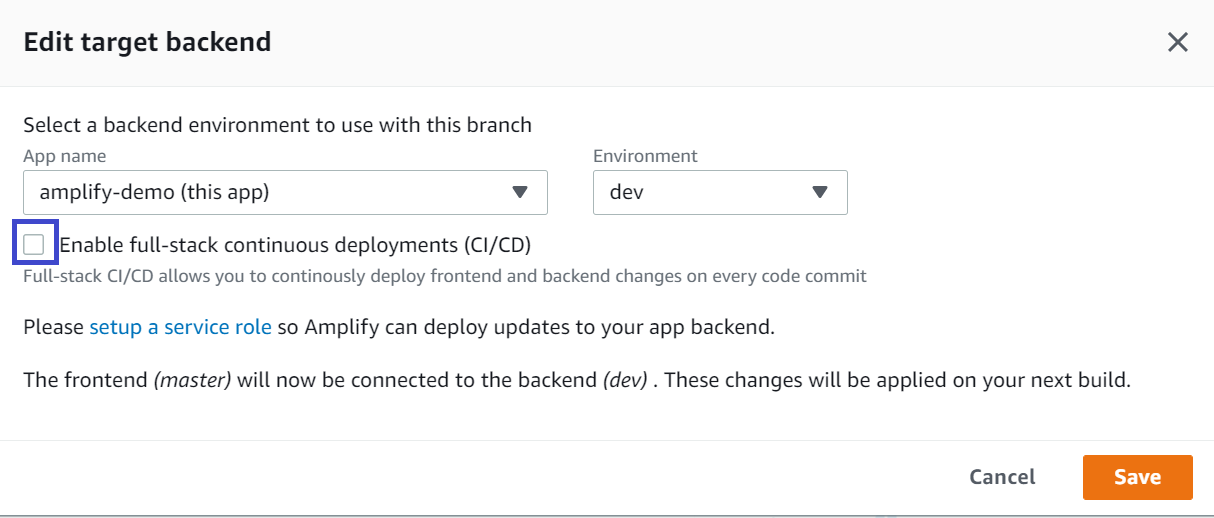The image size is (1214, 518).
Task: Open the Environment dropdown showing dev
Action: (720, 192)
